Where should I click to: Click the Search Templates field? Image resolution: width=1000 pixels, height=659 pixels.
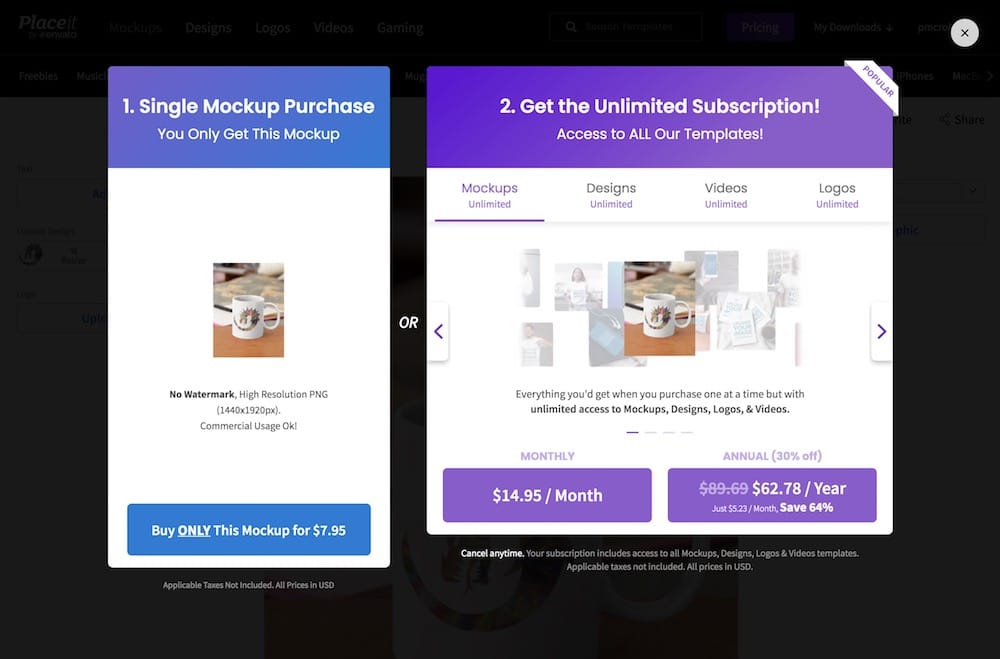pyautogui.click(x=626, y=27)
